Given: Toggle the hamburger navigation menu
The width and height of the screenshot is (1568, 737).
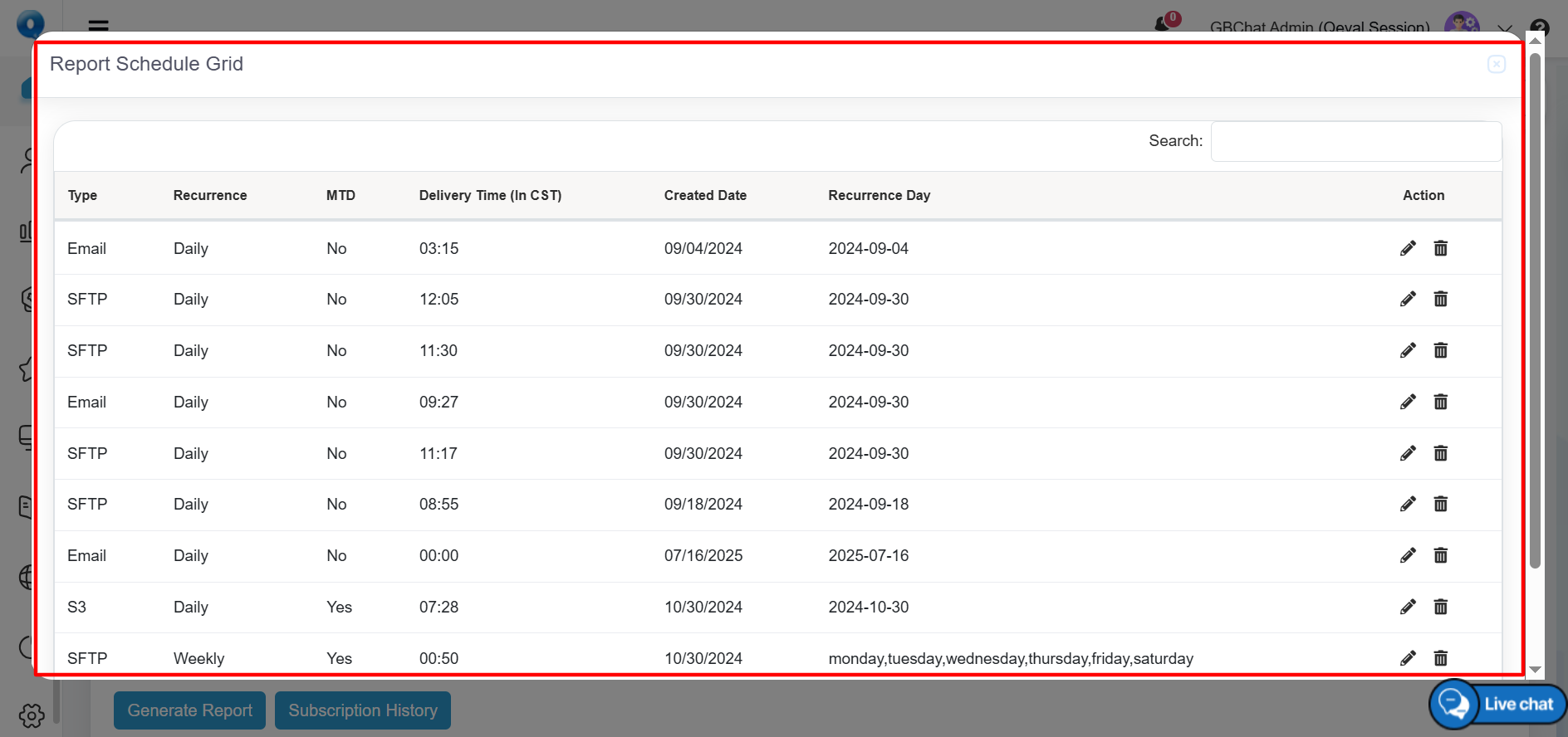Looking at the screenshot, I should pyautogui.click(x=98, y=26).
